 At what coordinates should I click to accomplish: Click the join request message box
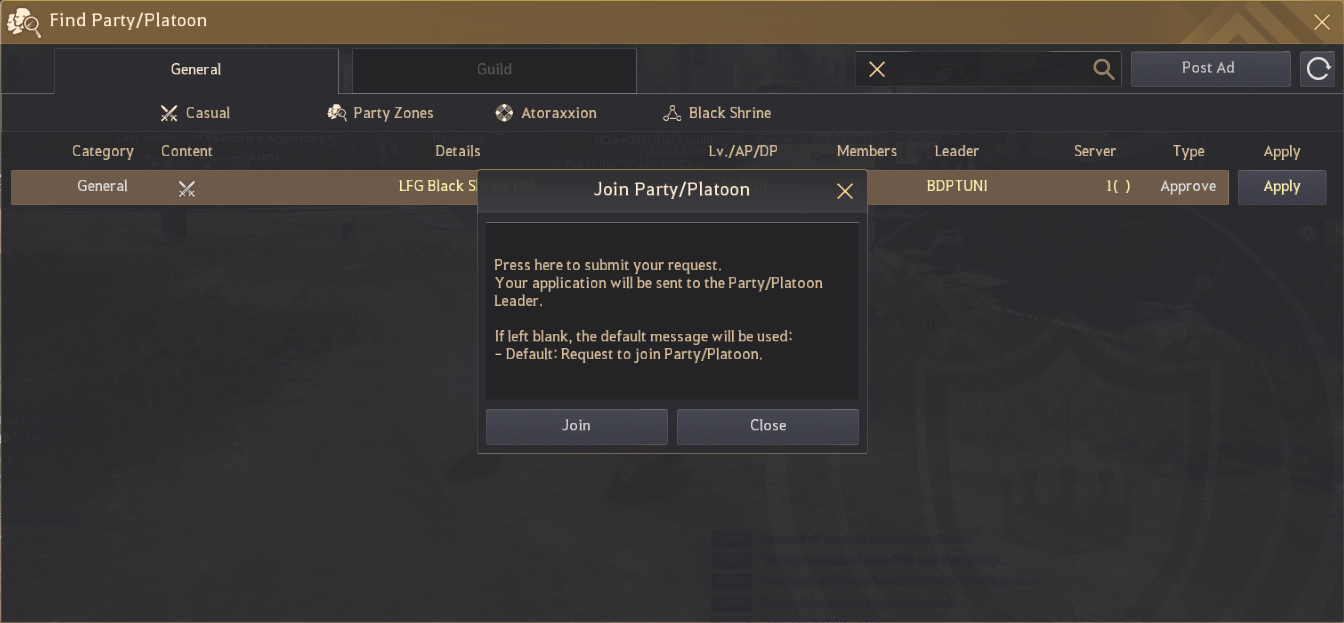tap(672, 310)
